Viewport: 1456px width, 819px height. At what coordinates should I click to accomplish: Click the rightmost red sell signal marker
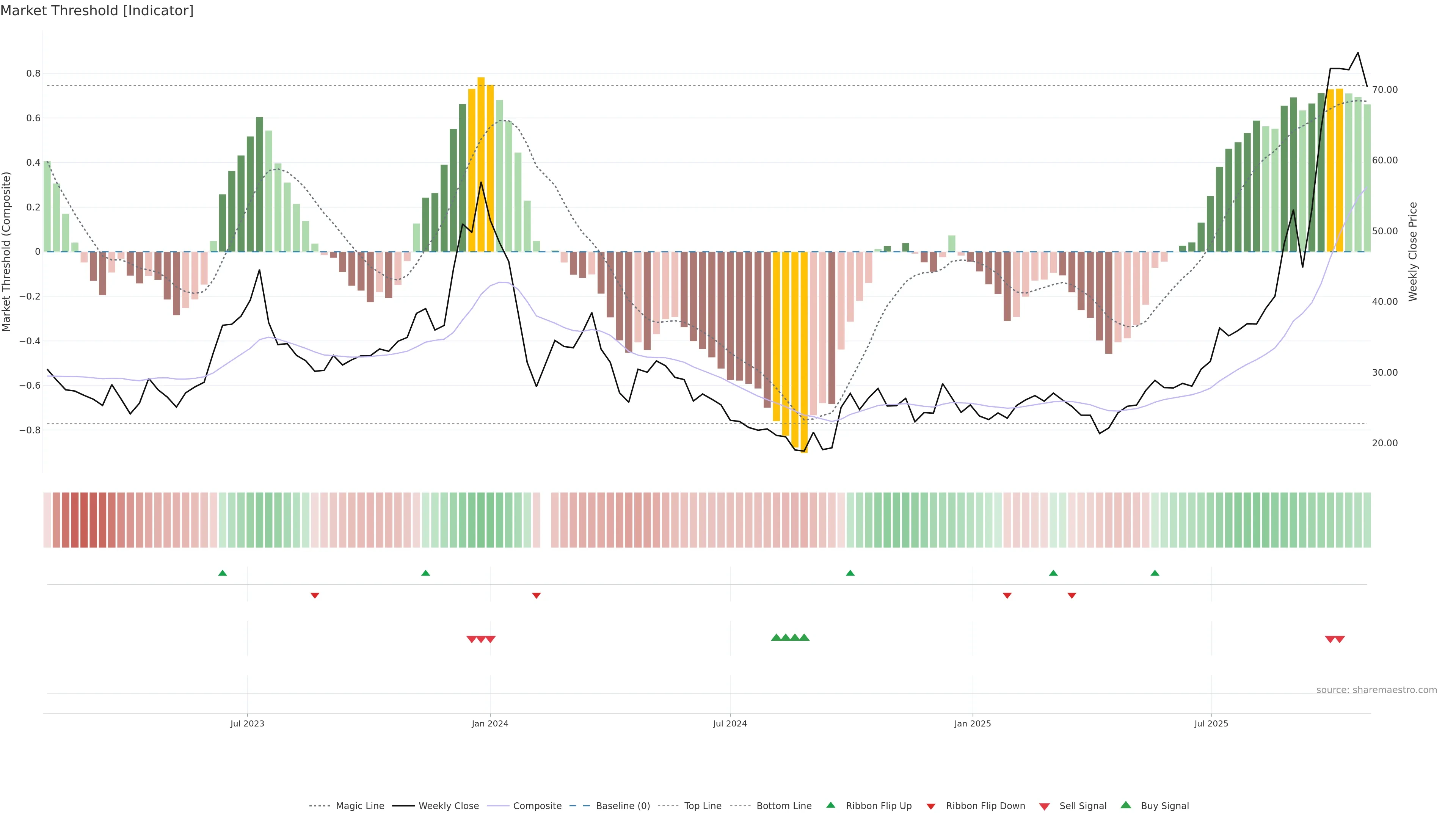pos(1340,639)
